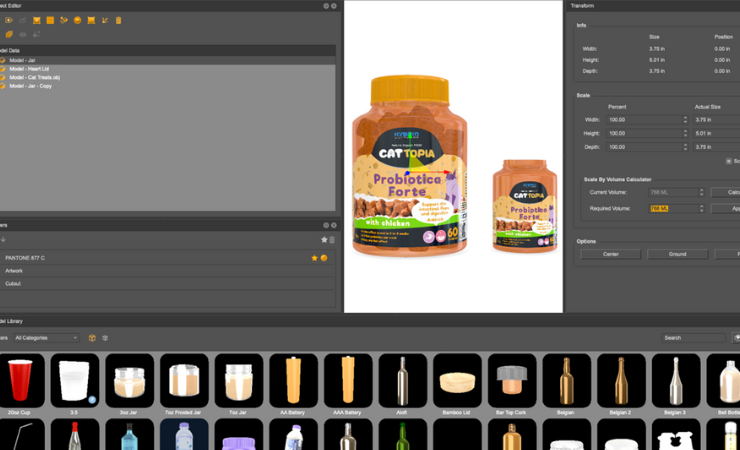740x450 pixels.
Task: Click the large Cattopia jar in viewport
Action: pos(410,166)
